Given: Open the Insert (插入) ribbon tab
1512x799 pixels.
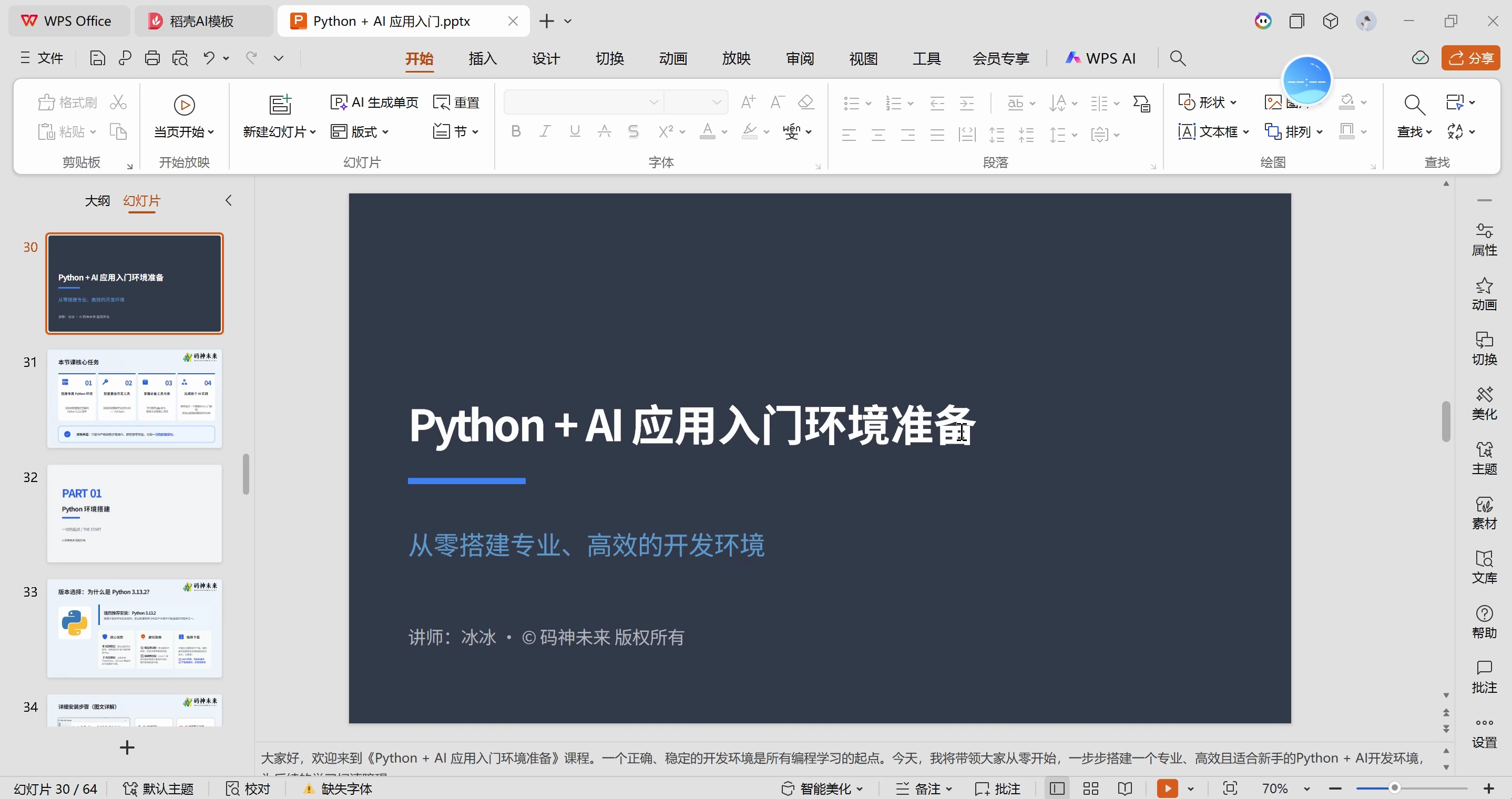Looking at the screenshot, I should 483,58.
